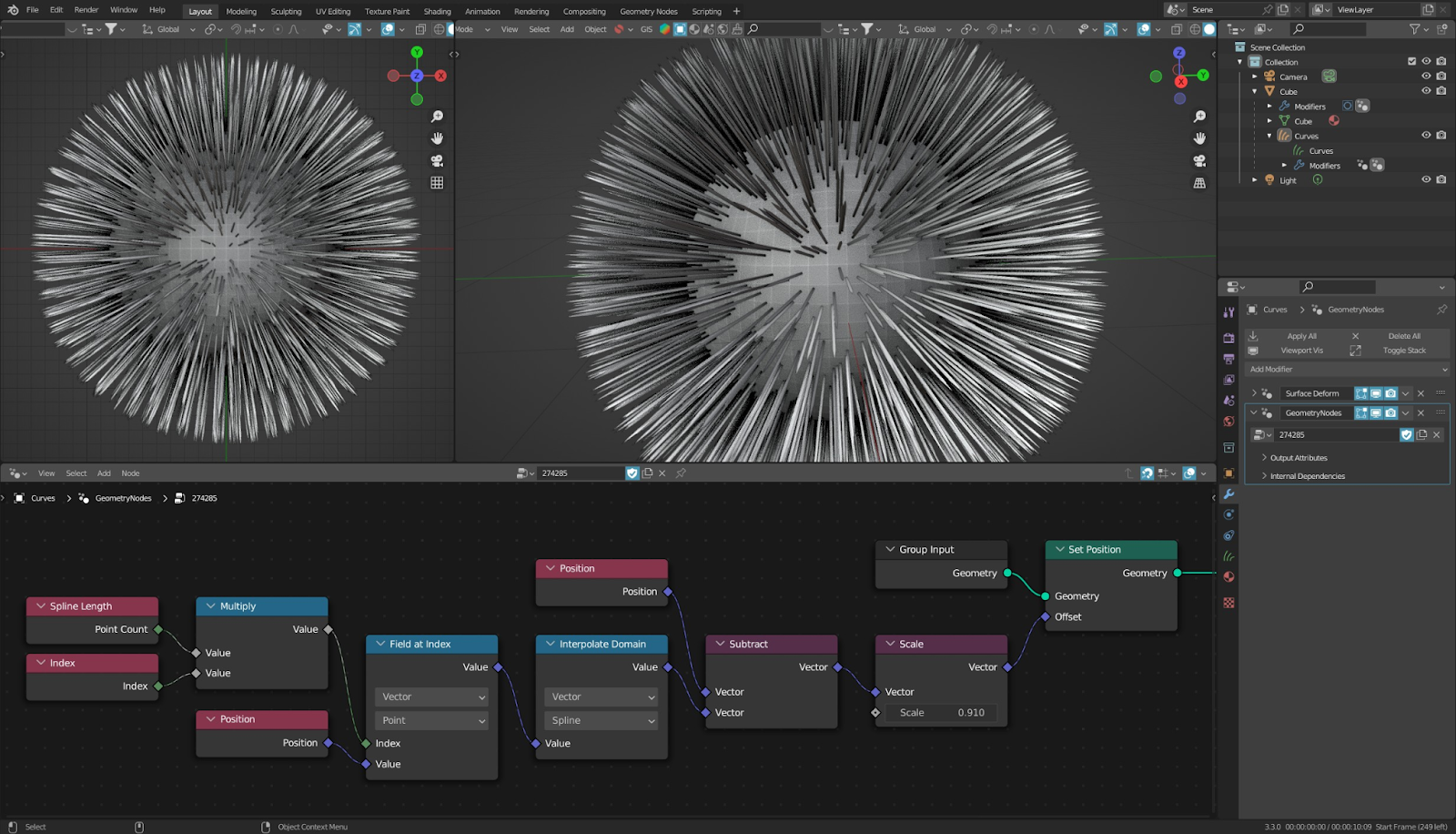Image resolution: width=1456 pixels, height=834 pixels.
Task: Expand the Output Attributes panel
Action: pos(1298,458)
